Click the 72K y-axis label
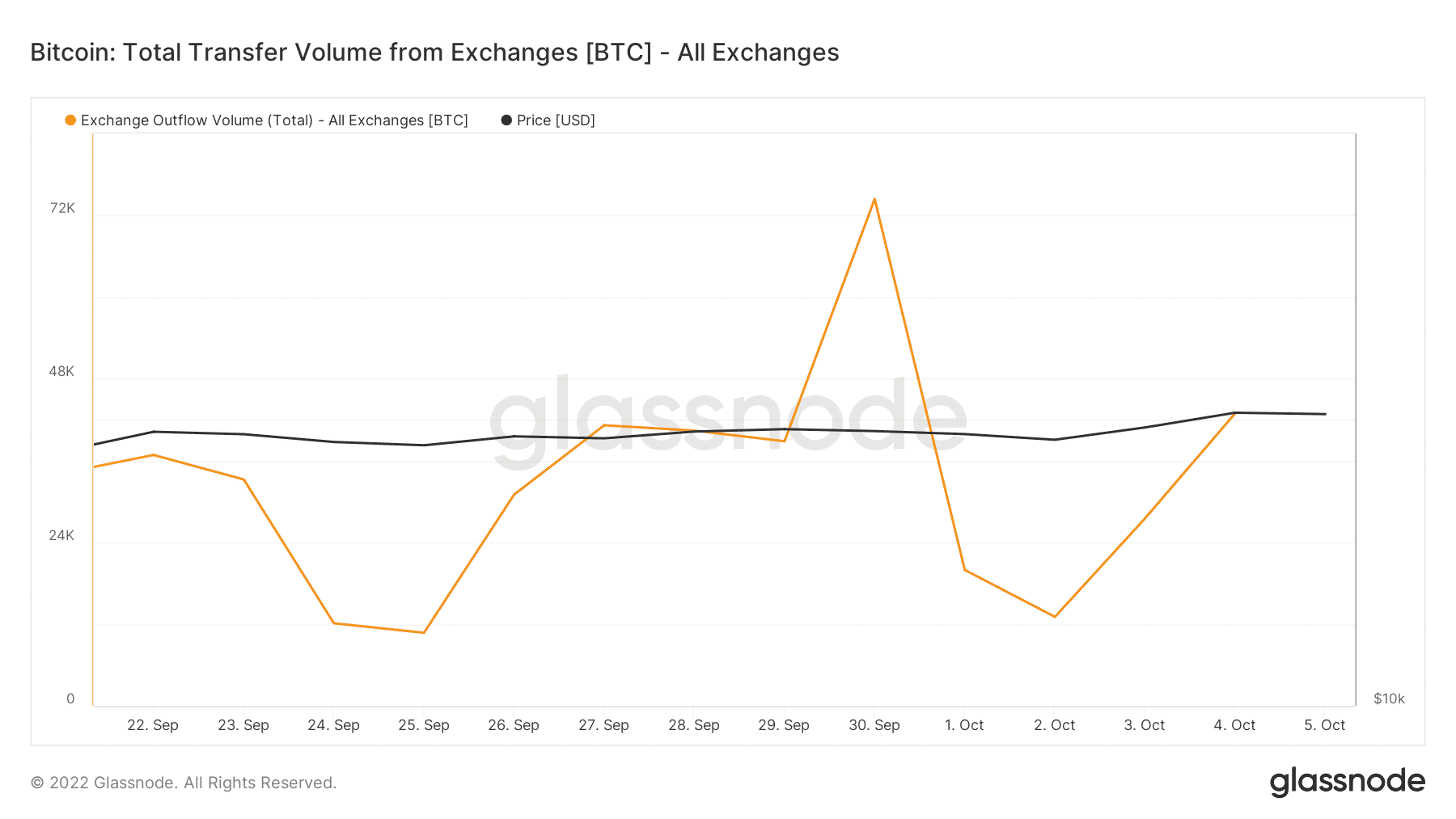 coord(62,209)
